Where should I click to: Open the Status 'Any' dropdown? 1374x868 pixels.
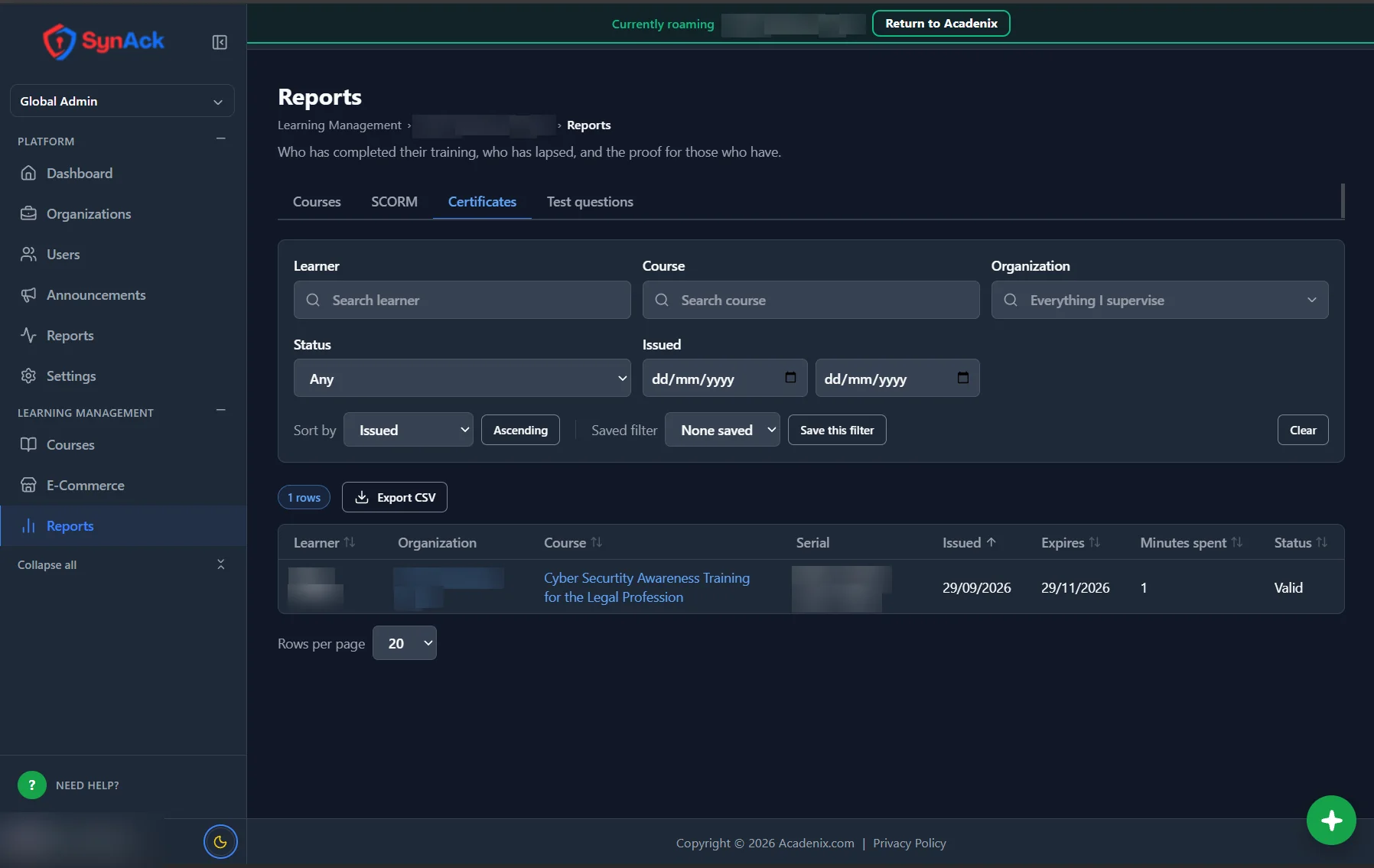pos(462,379)
